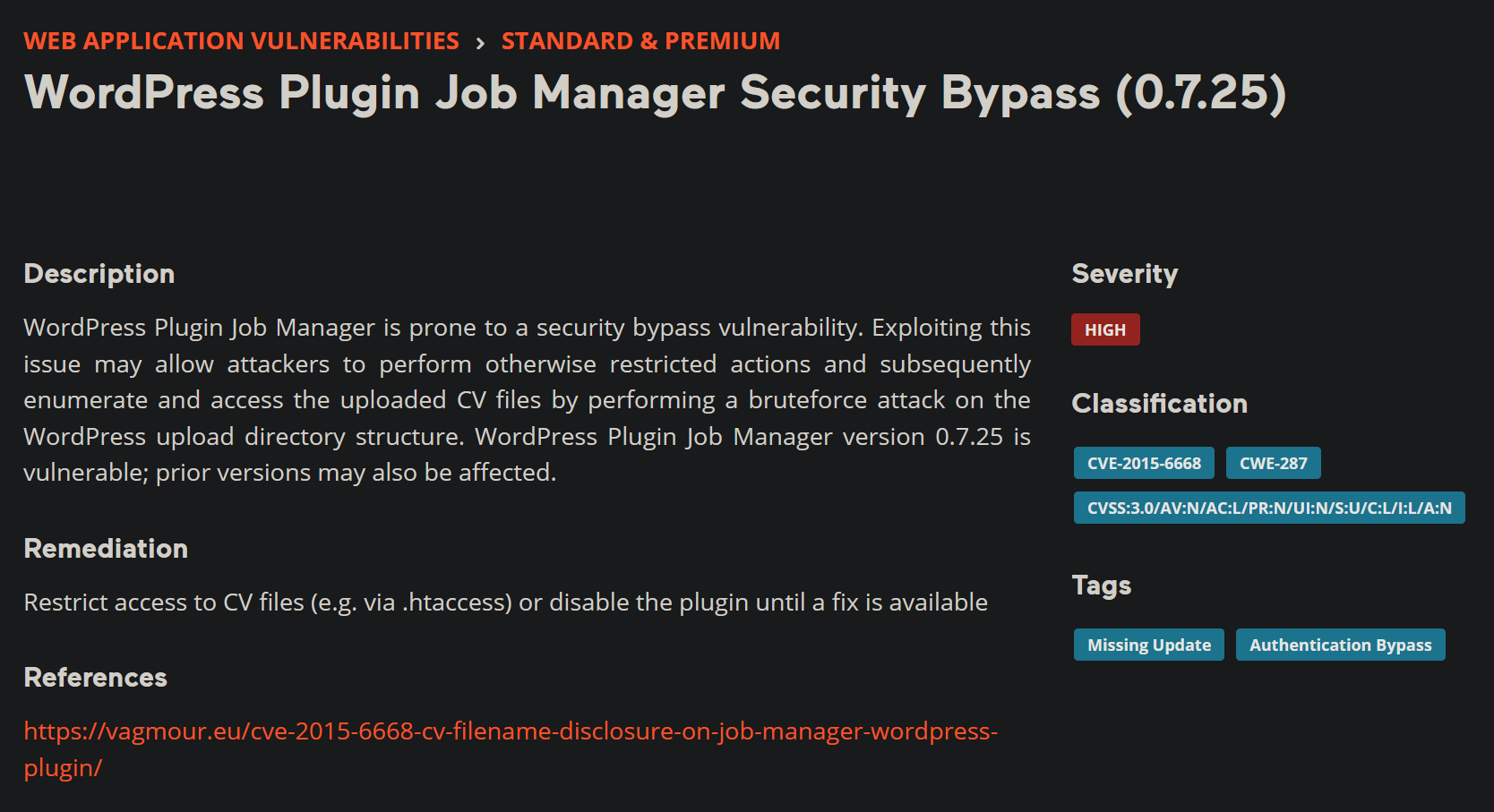Click the breadcrumb chevron separator
The height and width of the screenshot is (812, 1494).
[x=480, y=43]
